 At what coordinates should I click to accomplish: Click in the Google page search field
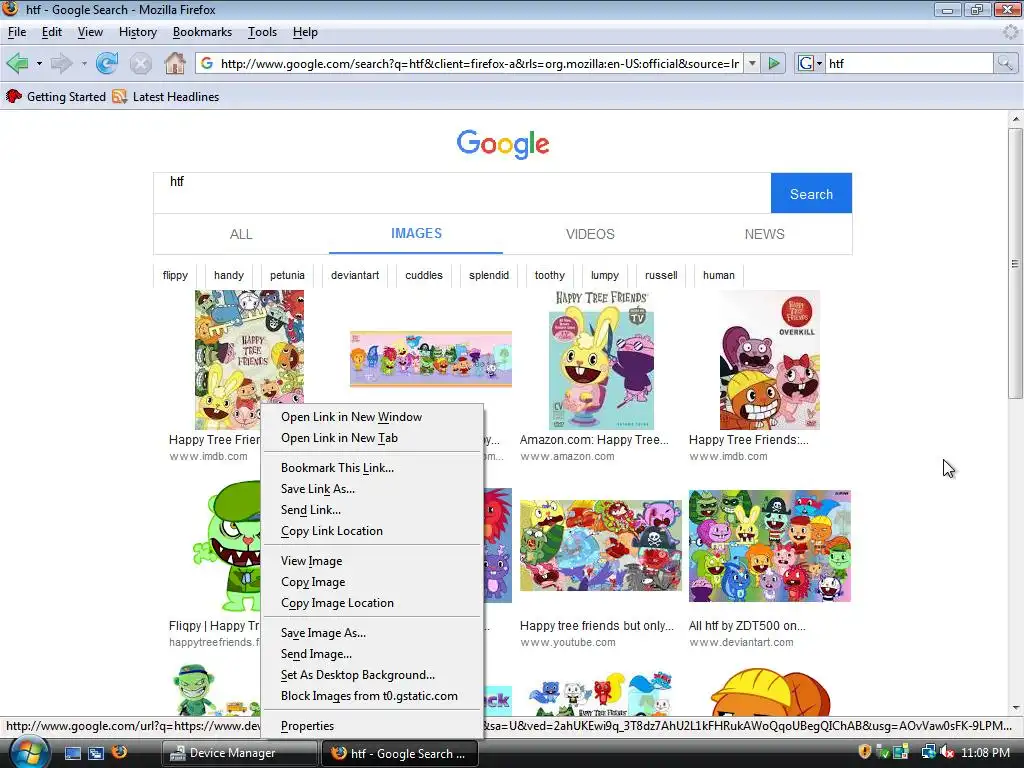[462, 193]
